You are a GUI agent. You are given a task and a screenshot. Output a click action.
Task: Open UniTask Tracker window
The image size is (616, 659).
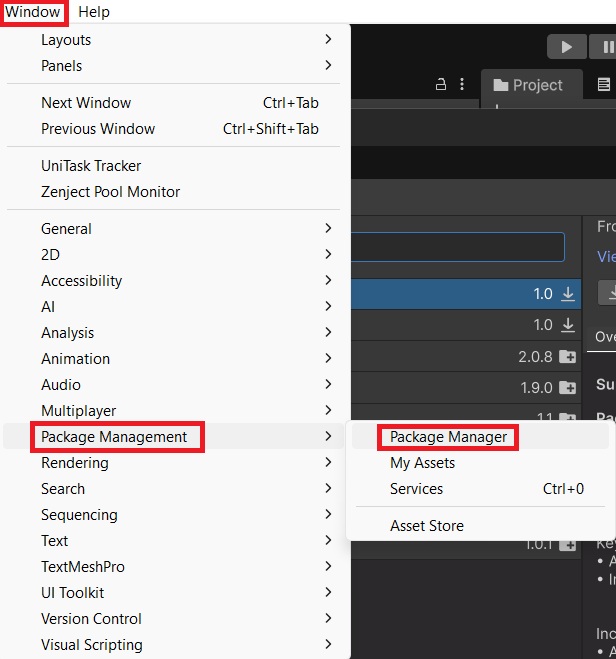pos(91,166)
